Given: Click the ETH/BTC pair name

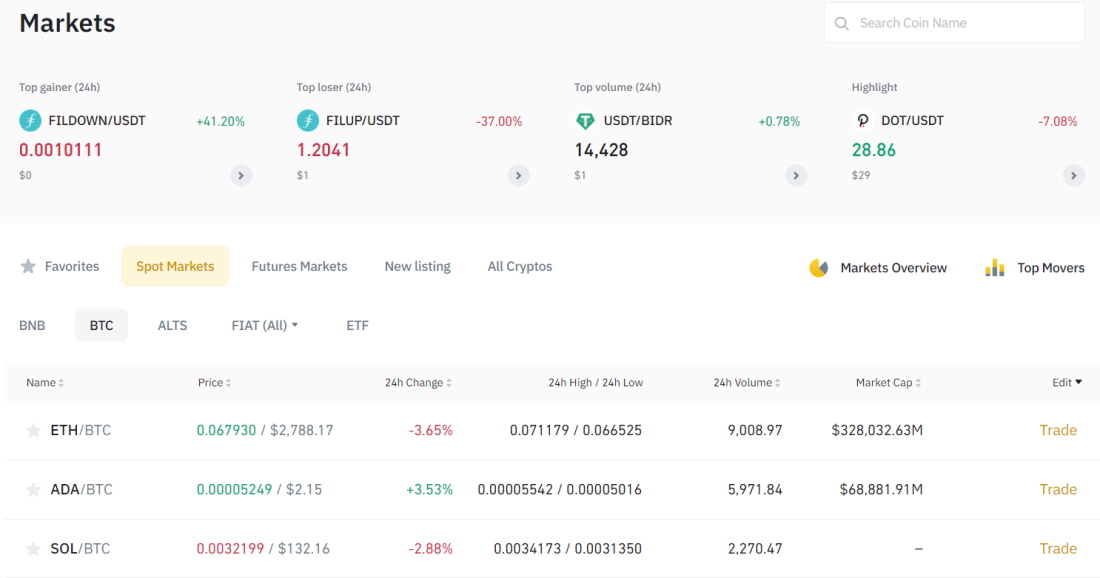Looking at the screenshot, I should [81, 430].
